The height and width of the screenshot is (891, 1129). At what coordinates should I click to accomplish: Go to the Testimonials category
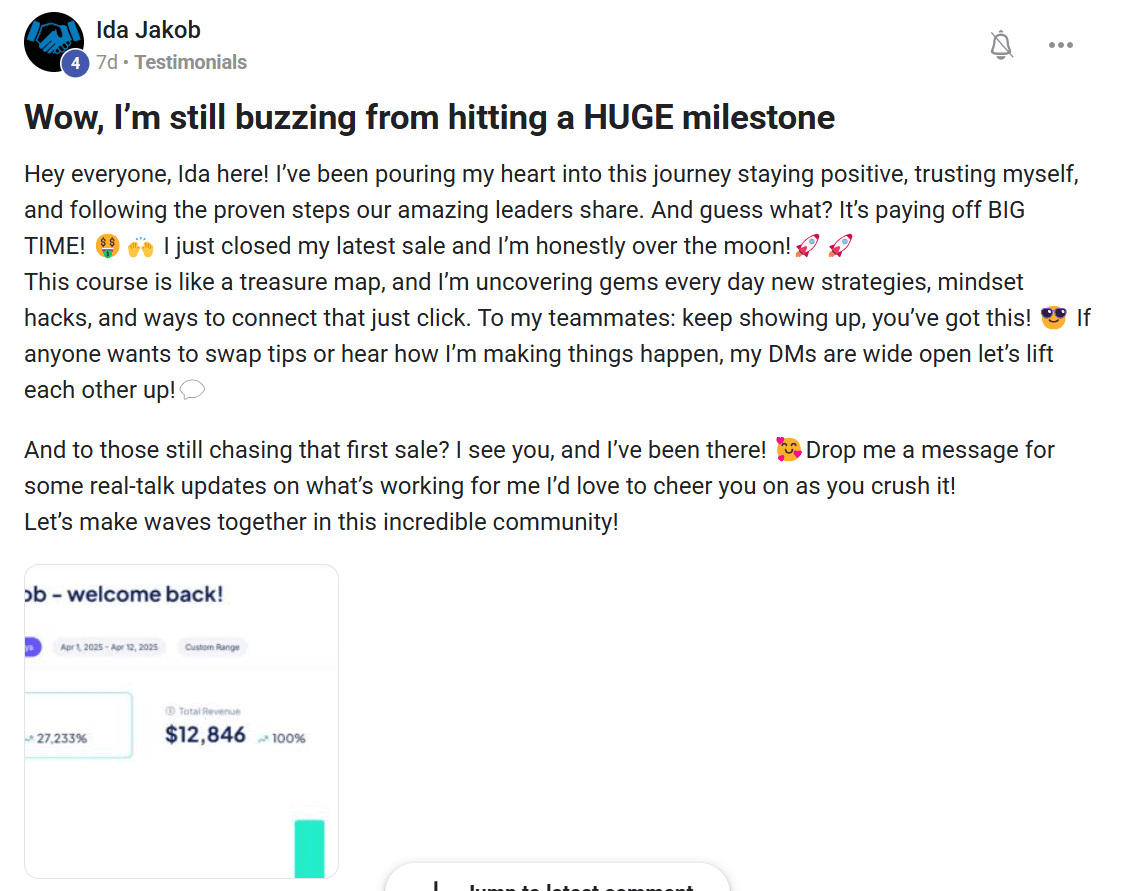tap(190, 62)
